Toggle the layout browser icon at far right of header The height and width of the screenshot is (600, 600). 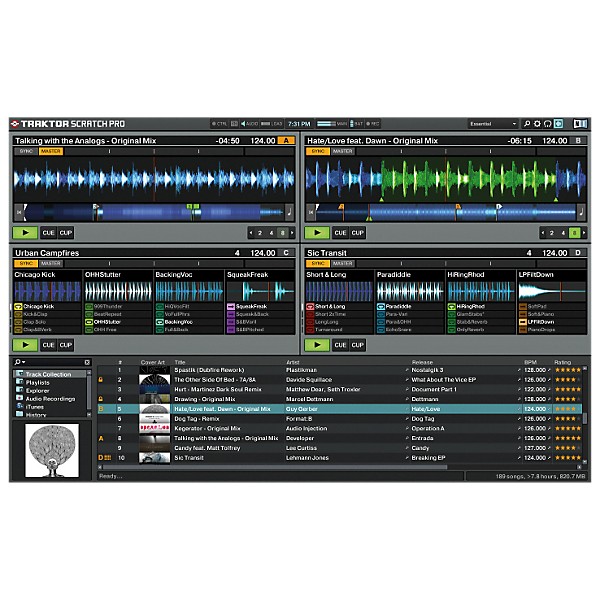point(580,124)
